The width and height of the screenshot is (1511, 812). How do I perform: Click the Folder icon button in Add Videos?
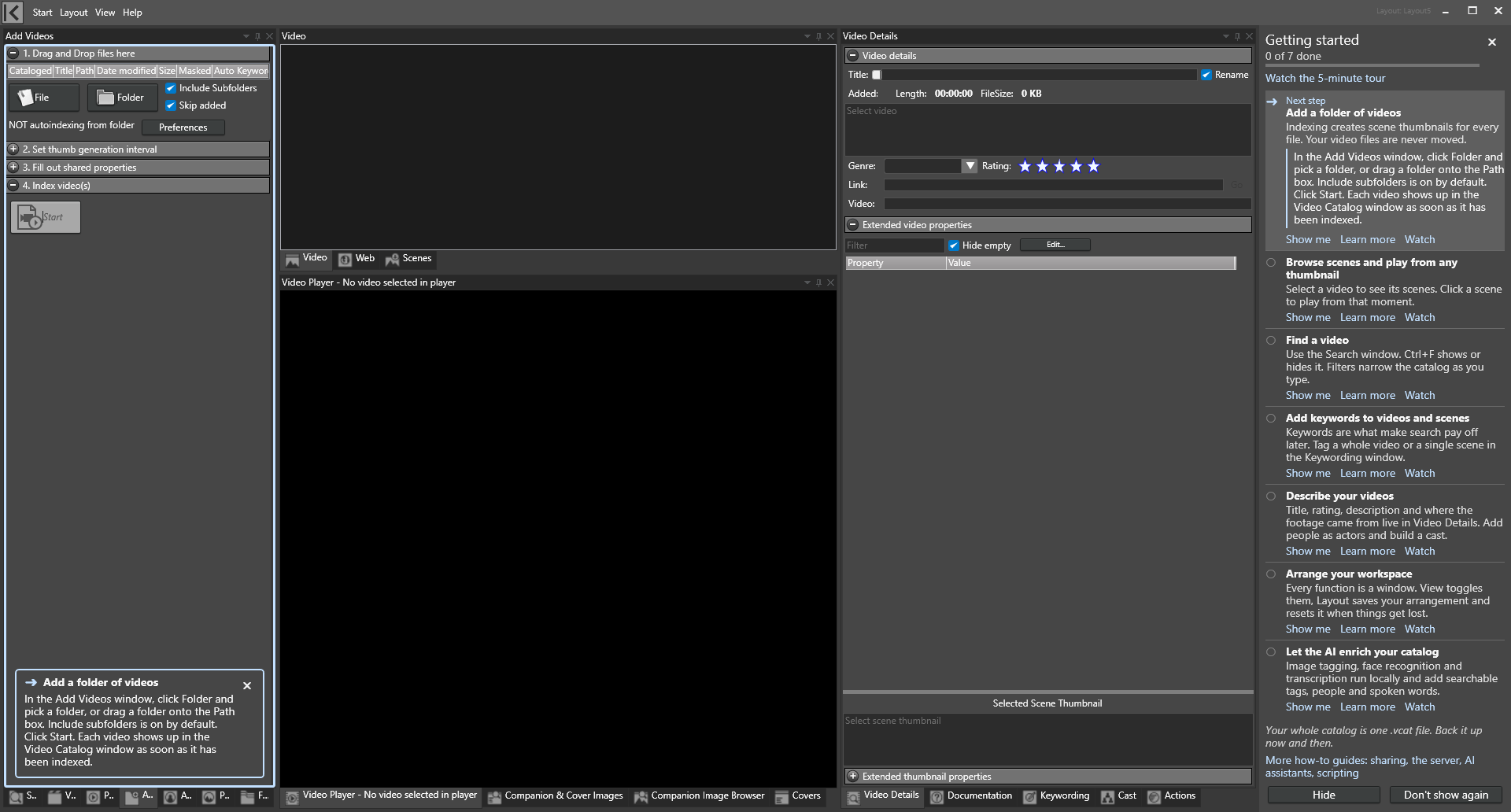pos(122,98)
